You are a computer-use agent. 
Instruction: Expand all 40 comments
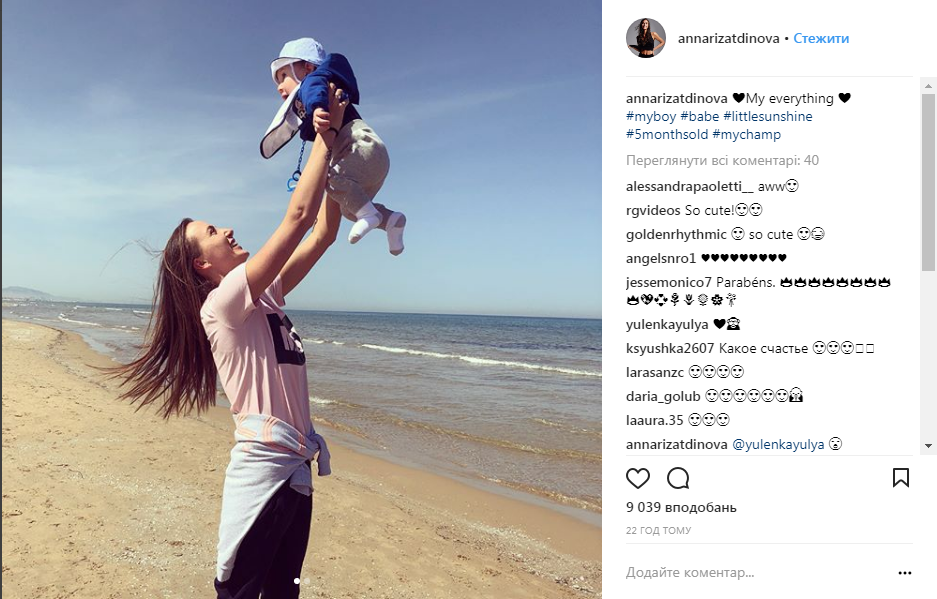click(x=722, y=160)
